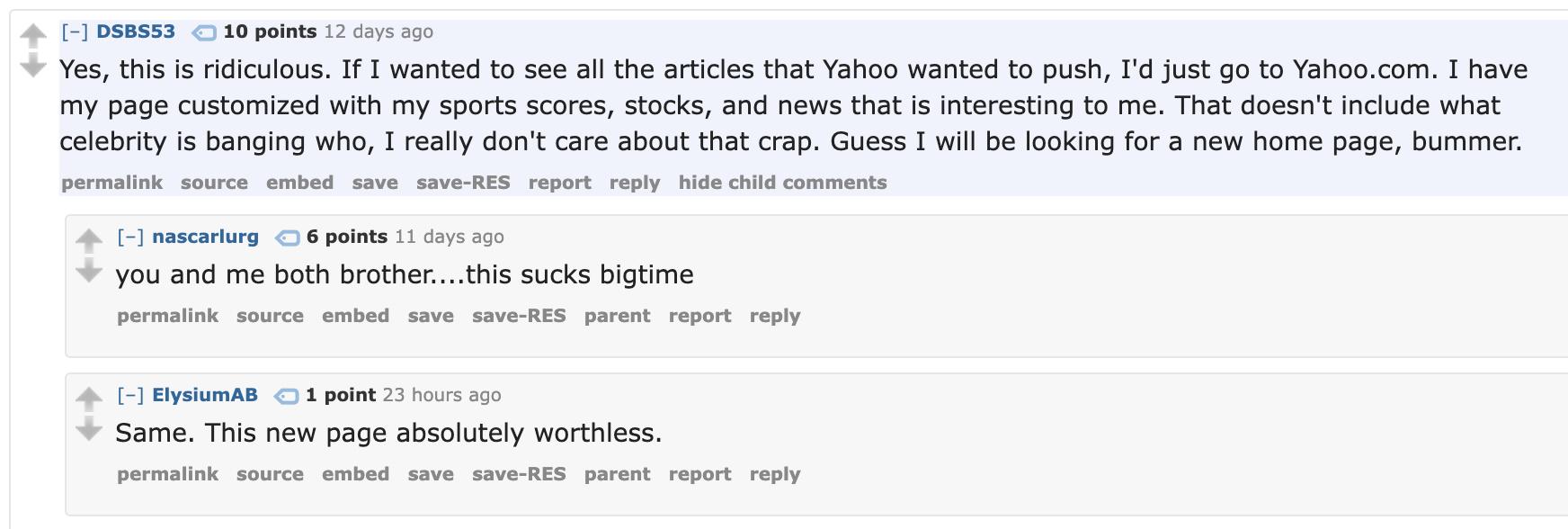
Task: Collapse nascarlurg's comment
Action: [133, 236]
